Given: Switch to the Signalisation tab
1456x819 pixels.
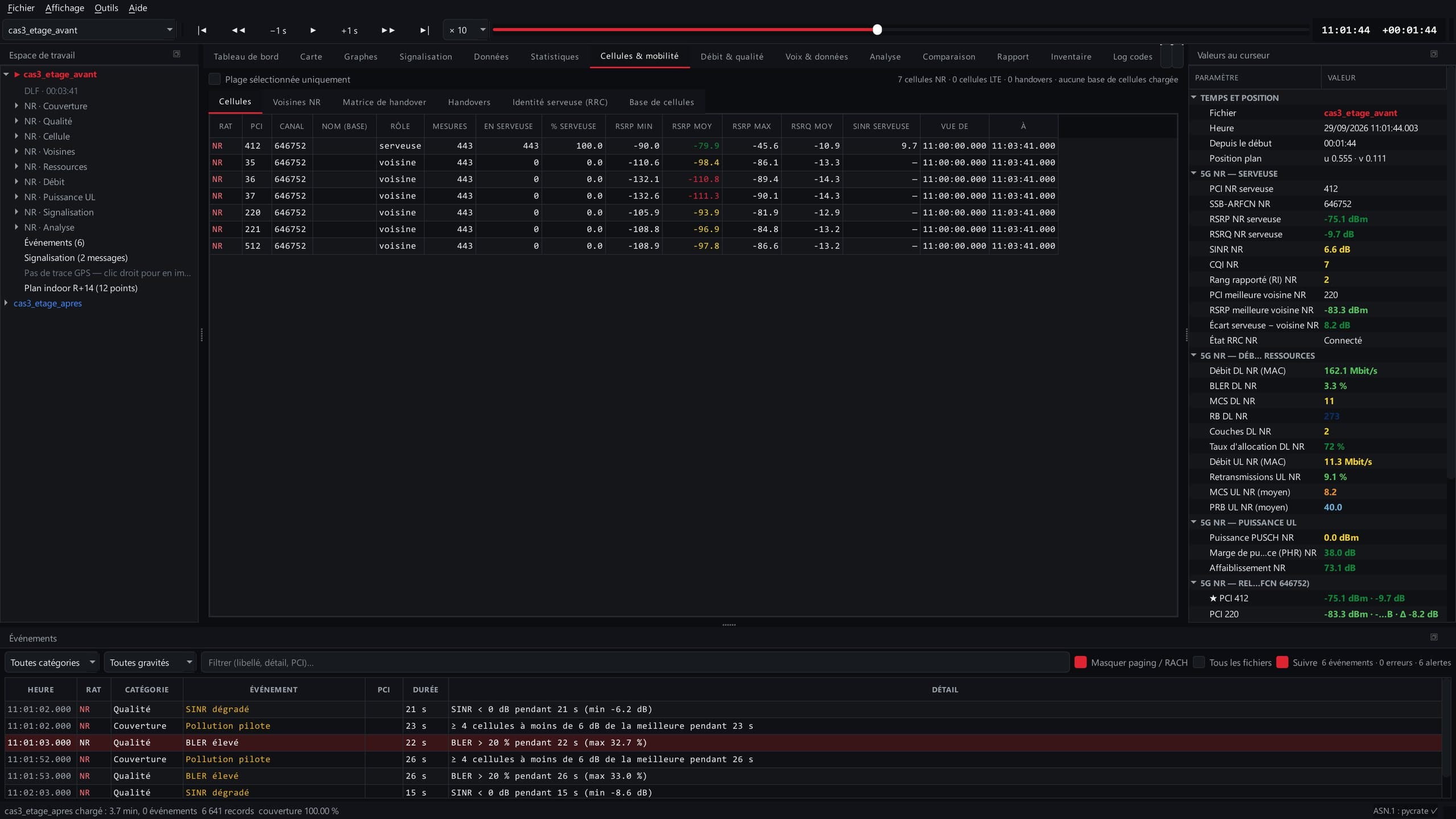Looking at the screenshot, I should click(x=425, y=56).
